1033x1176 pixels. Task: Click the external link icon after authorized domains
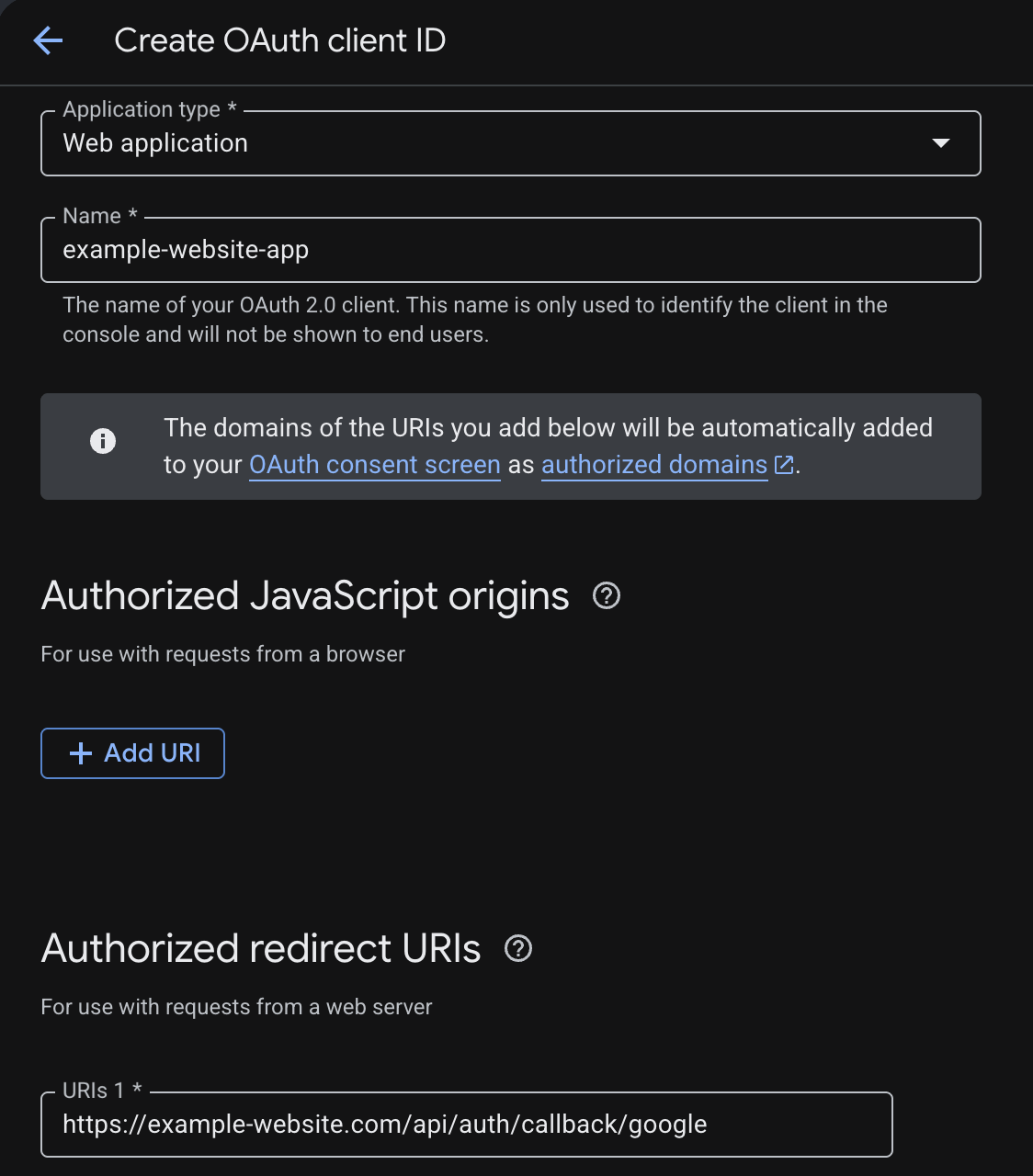784,465
